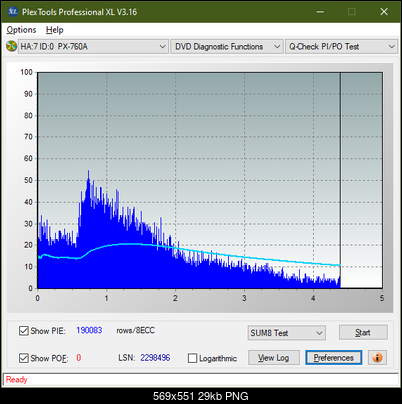The height and width of the screenshot is (404, 402).
Task: Minimize the PlexTools window
Action: 320,12
